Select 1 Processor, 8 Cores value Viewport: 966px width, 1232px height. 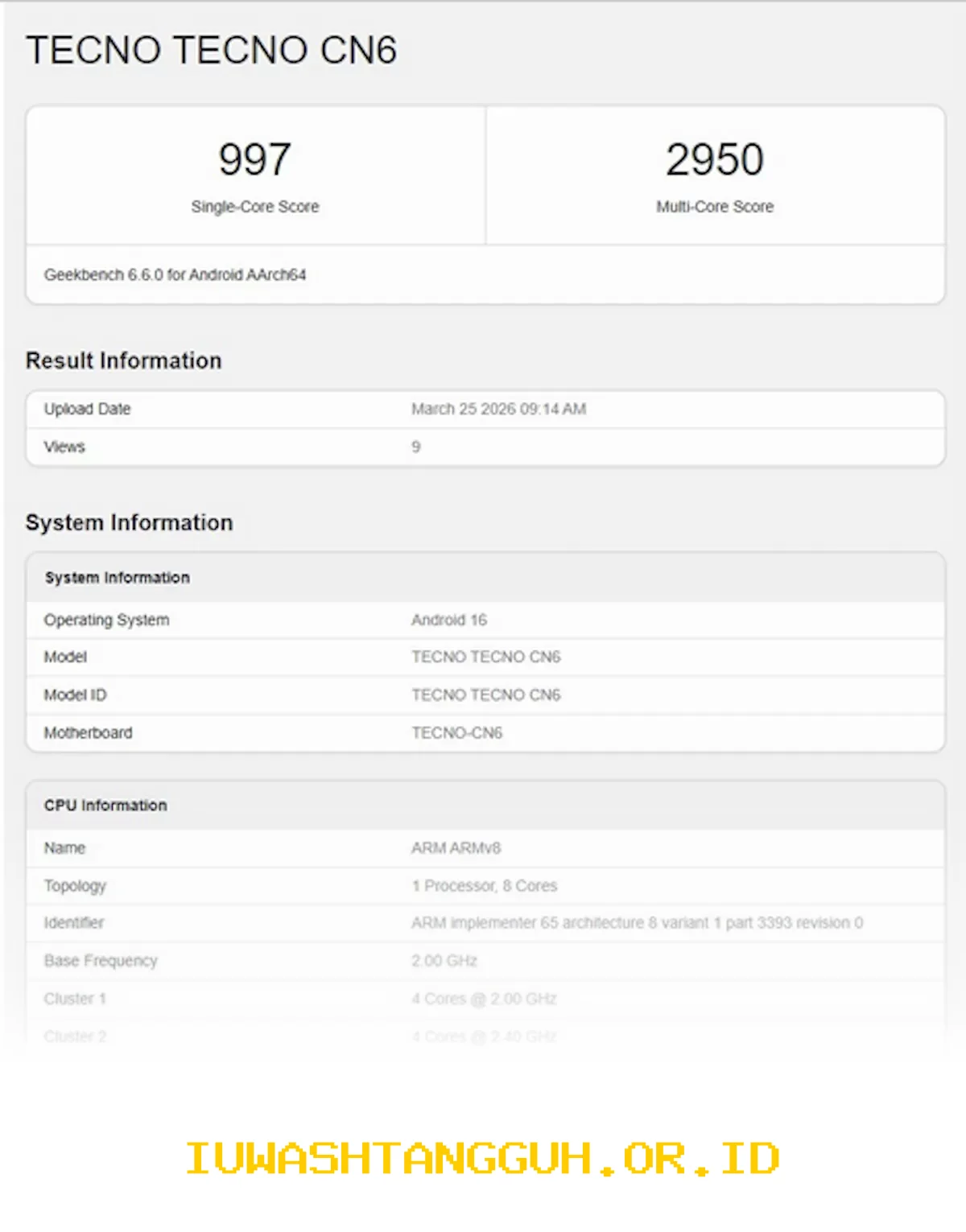tap(485, 885)
